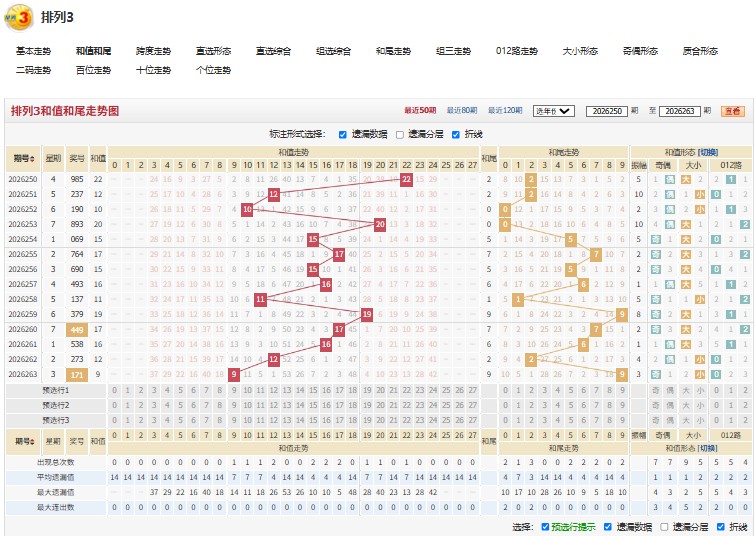Select 偶 cell in 预选行2 row
Screen dimensions: 756x536
click(x=670, y=405)
